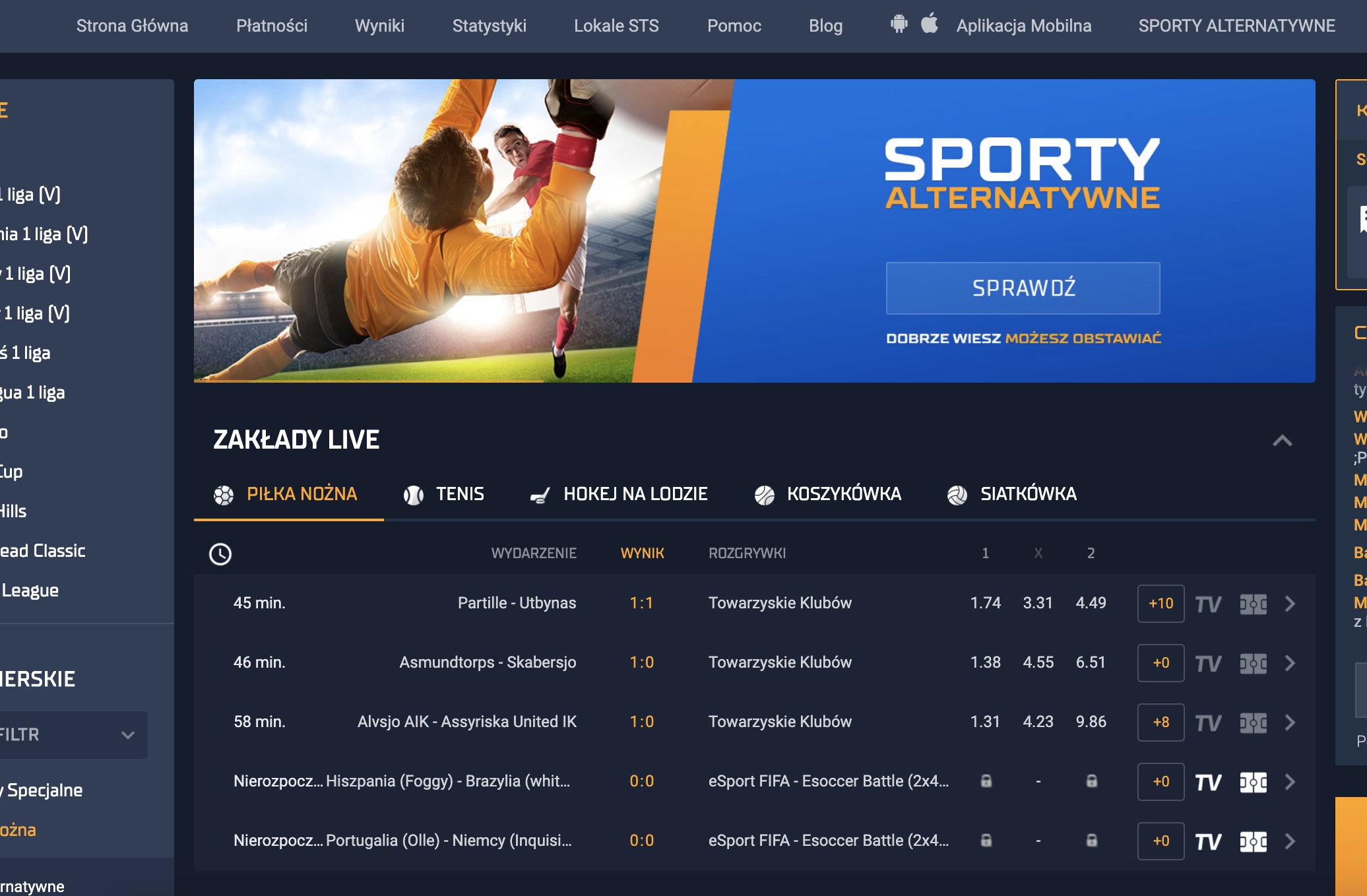Screen dimensions: 1367x896
Task: Show +10 more bets for Partille match
Action: coord(1160,603)
